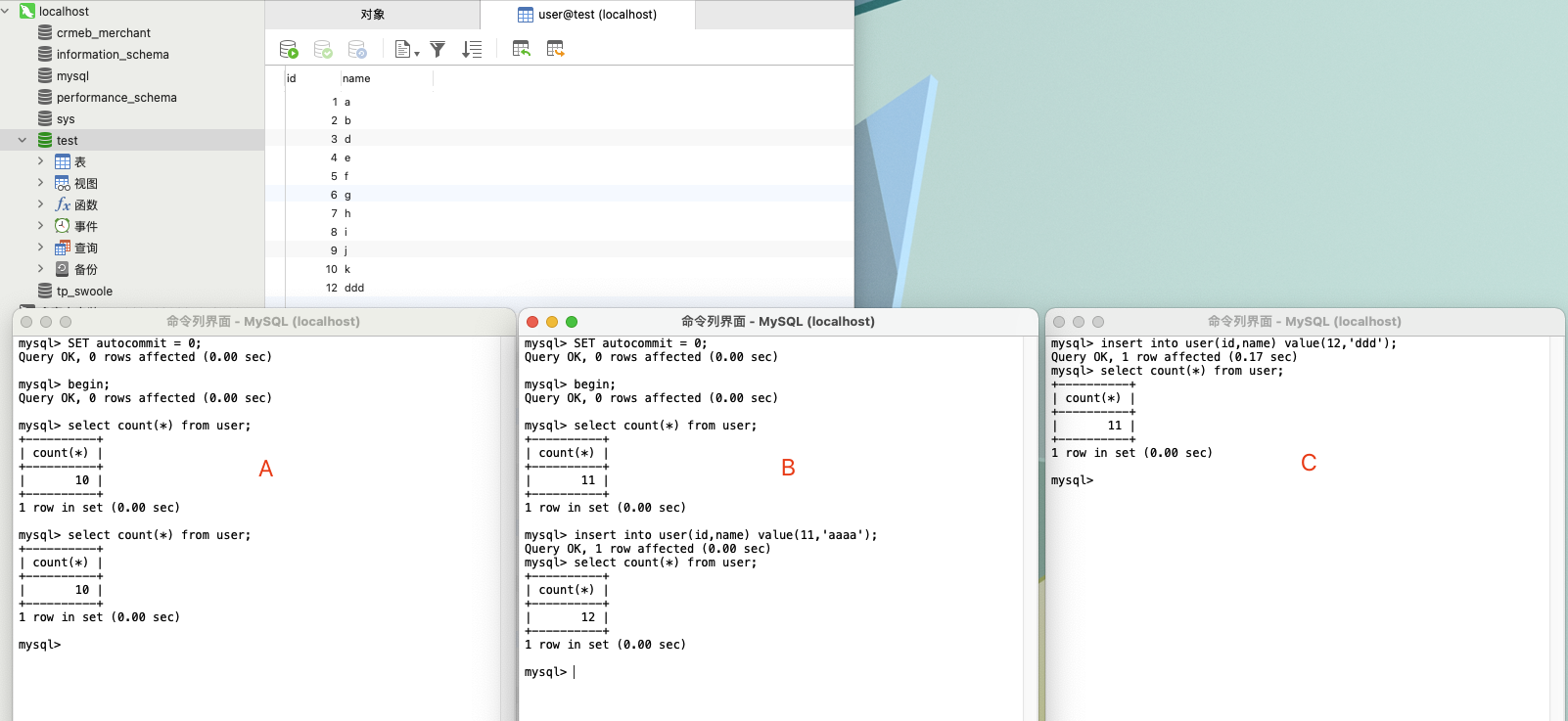Screen dimensions: 1568x721
Task: Click the 备份 backup icon
Action: tap(63, 269)
